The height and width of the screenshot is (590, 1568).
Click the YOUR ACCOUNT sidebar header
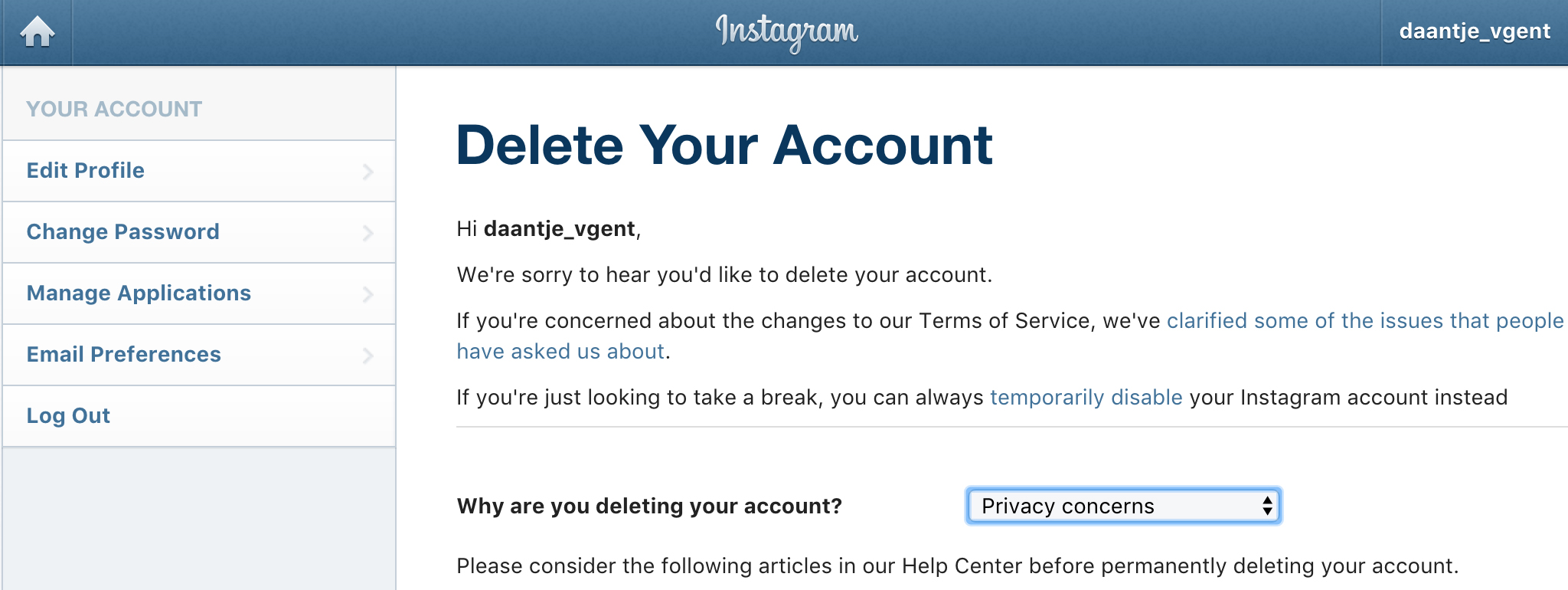coord(114,109)
